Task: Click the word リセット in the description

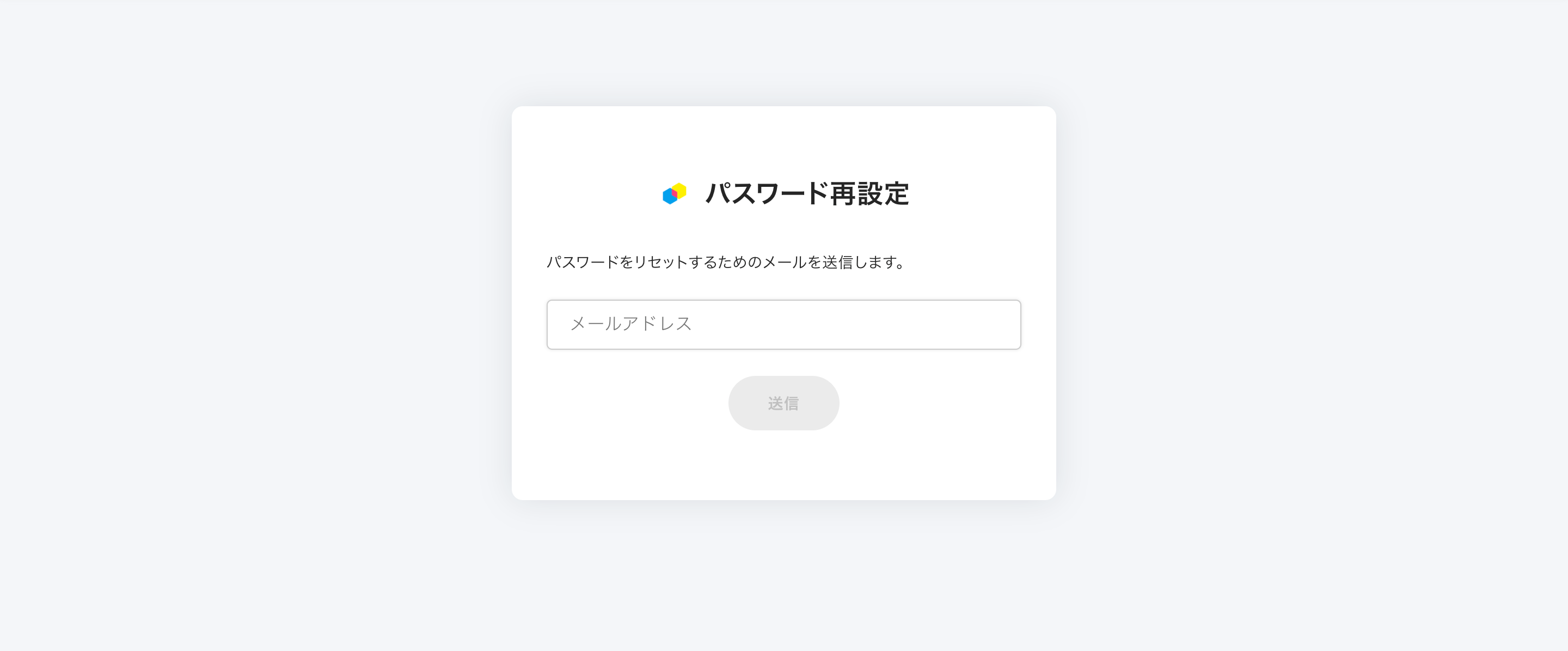Action: (x=660, y=263)
